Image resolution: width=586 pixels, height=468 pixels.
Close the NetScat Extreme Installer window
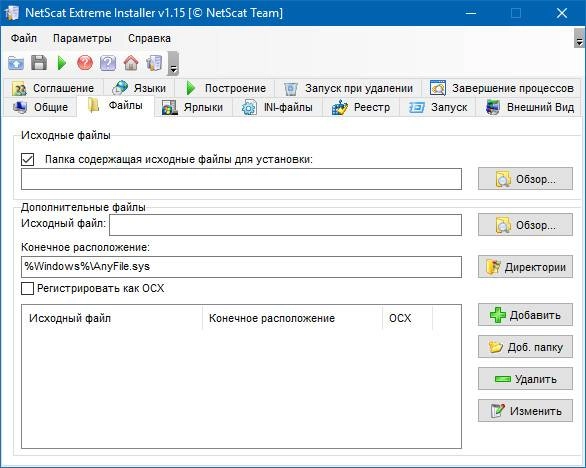click(x=562, y=13)
